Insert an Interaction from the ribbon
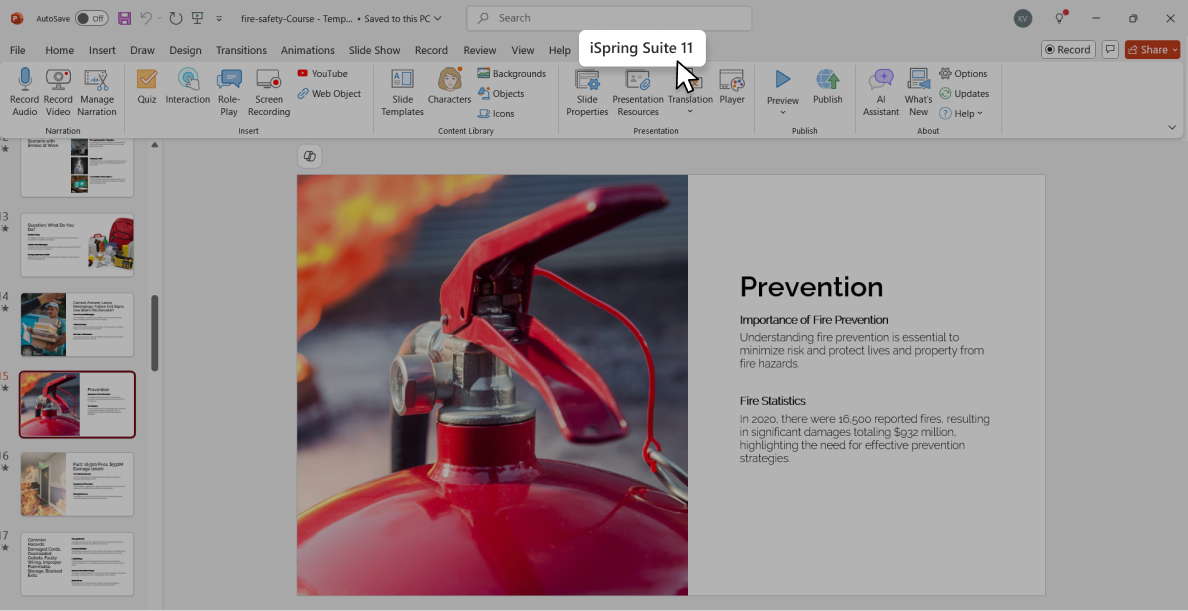 pos(188,80)
